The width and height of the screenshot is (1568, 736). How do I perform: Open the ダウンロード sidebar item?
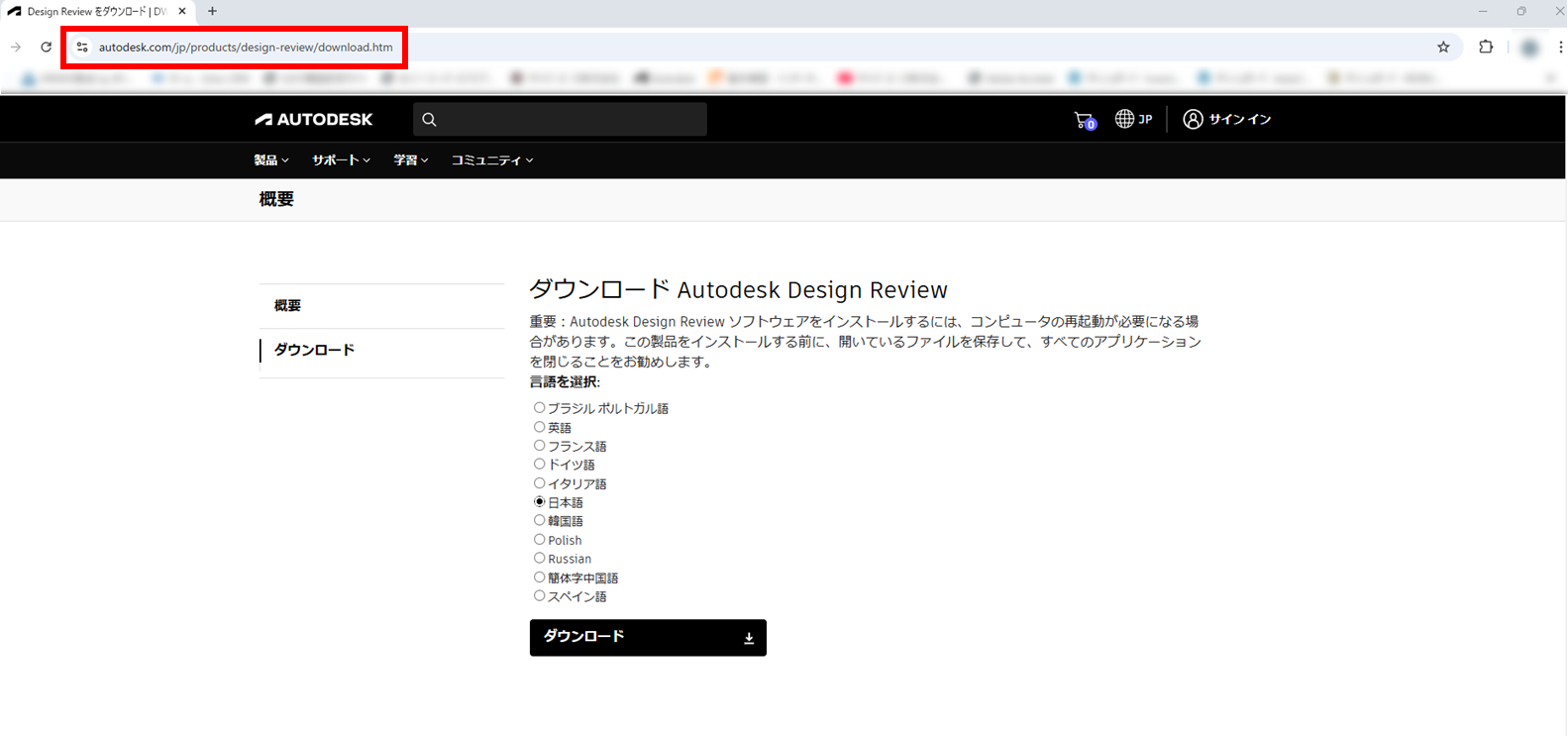click(382, 351)
